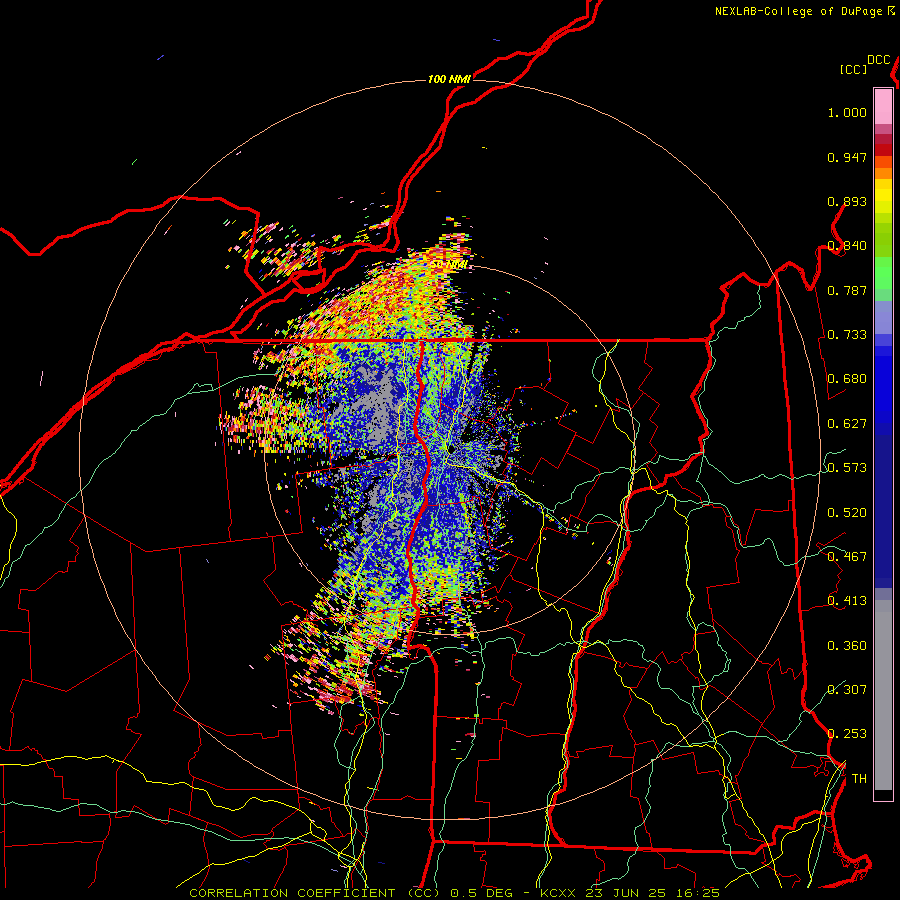This screenshot has height=900, width=900.
Task: Select the 0.467 value on the color scale
Action: pos(847,557)
